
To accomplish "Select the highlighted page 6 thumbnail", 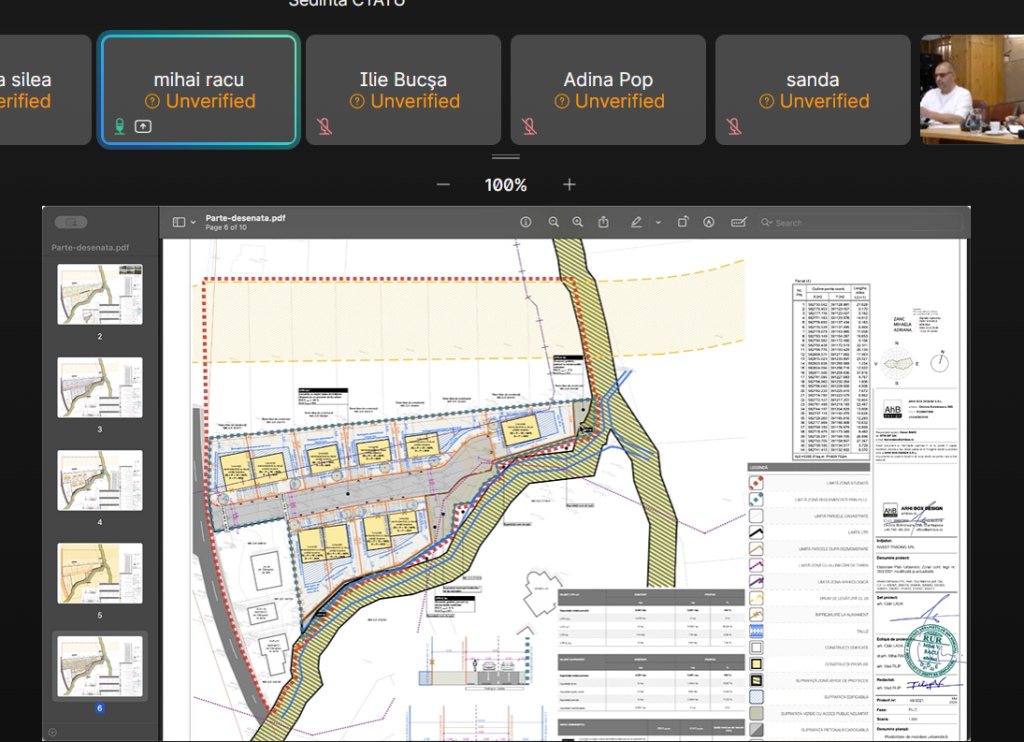I will click(100, 666).
